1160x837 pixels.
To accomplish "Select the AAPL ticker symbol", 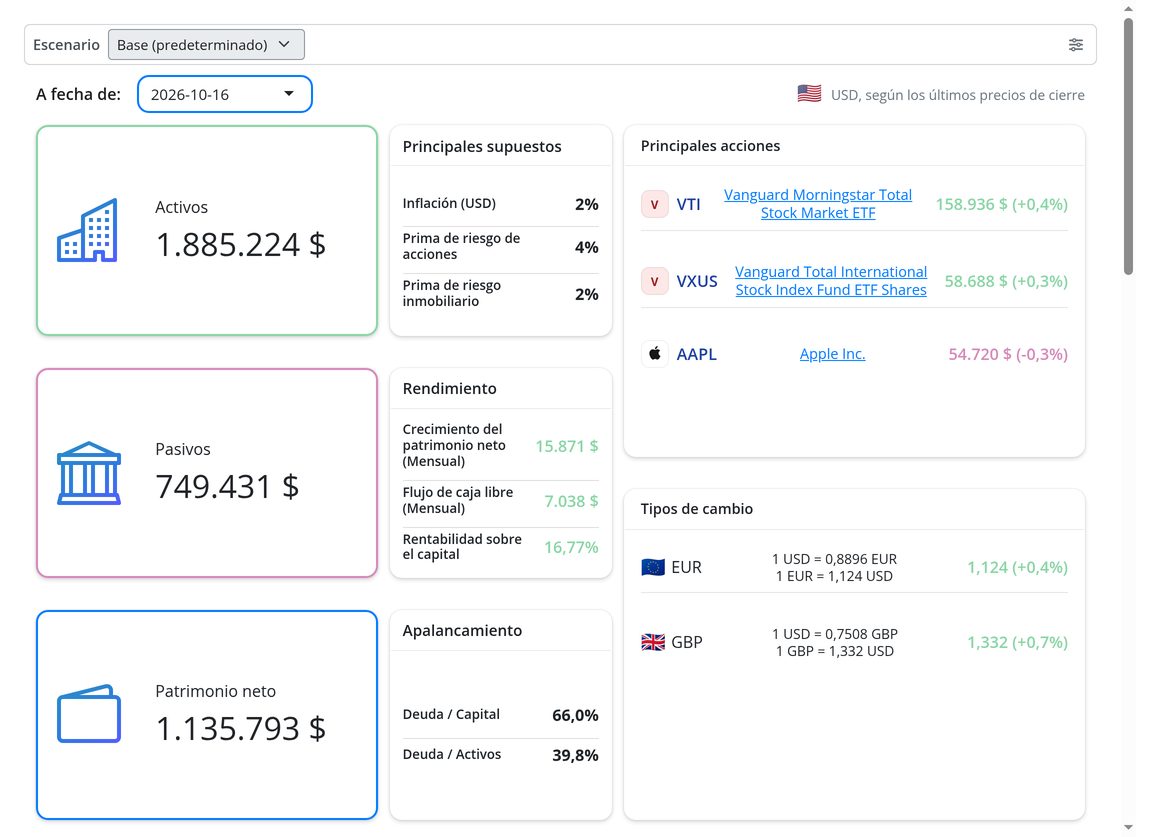I will click(x=697, y=354).
